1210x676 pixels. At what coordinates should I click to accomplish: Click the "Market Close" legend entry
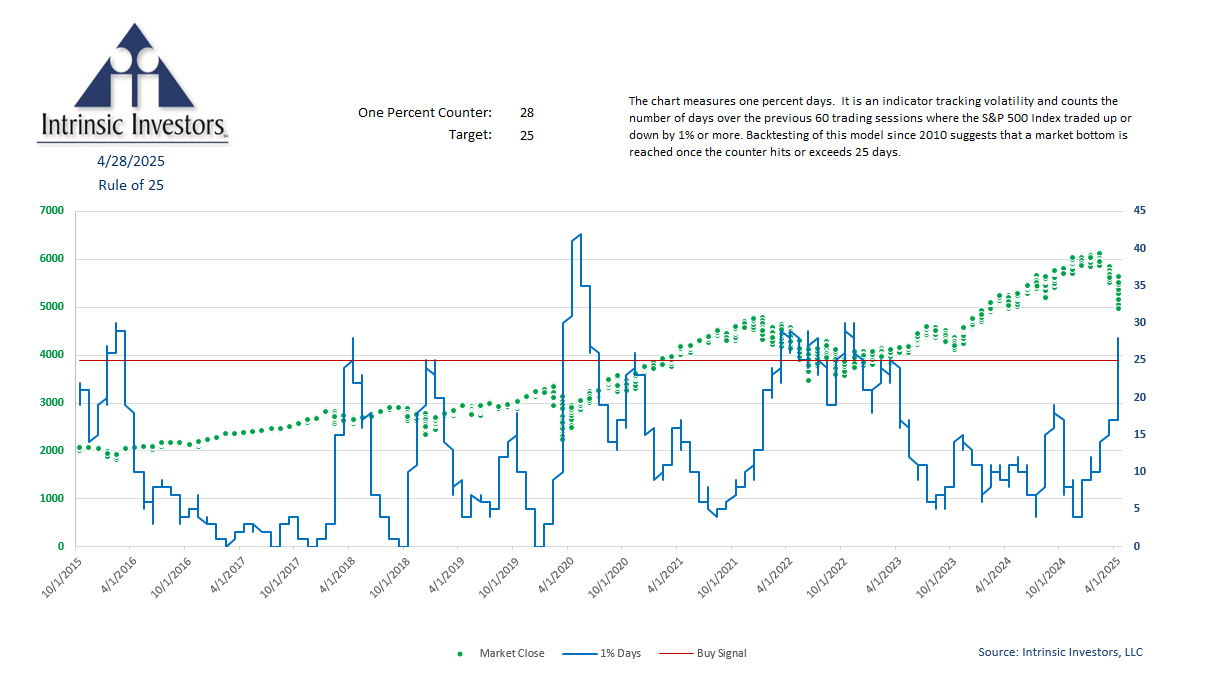click(502, 654)
